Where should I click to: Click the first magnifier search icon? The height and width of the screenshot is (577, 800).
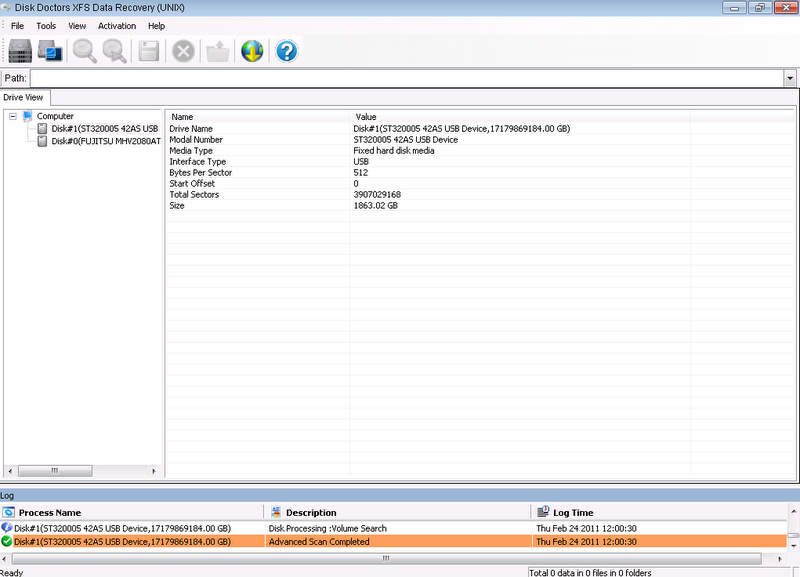click(84, 51)
